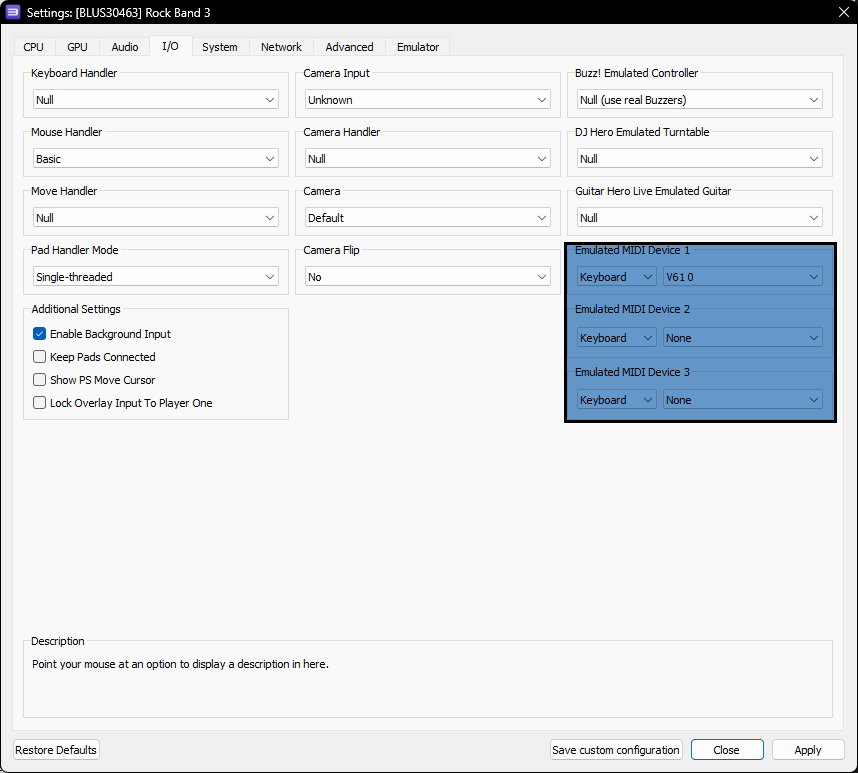Viewport: 858px width, 773px height.
Task: Click the 'Additional Settings' group label
Action: click(76, 309)
